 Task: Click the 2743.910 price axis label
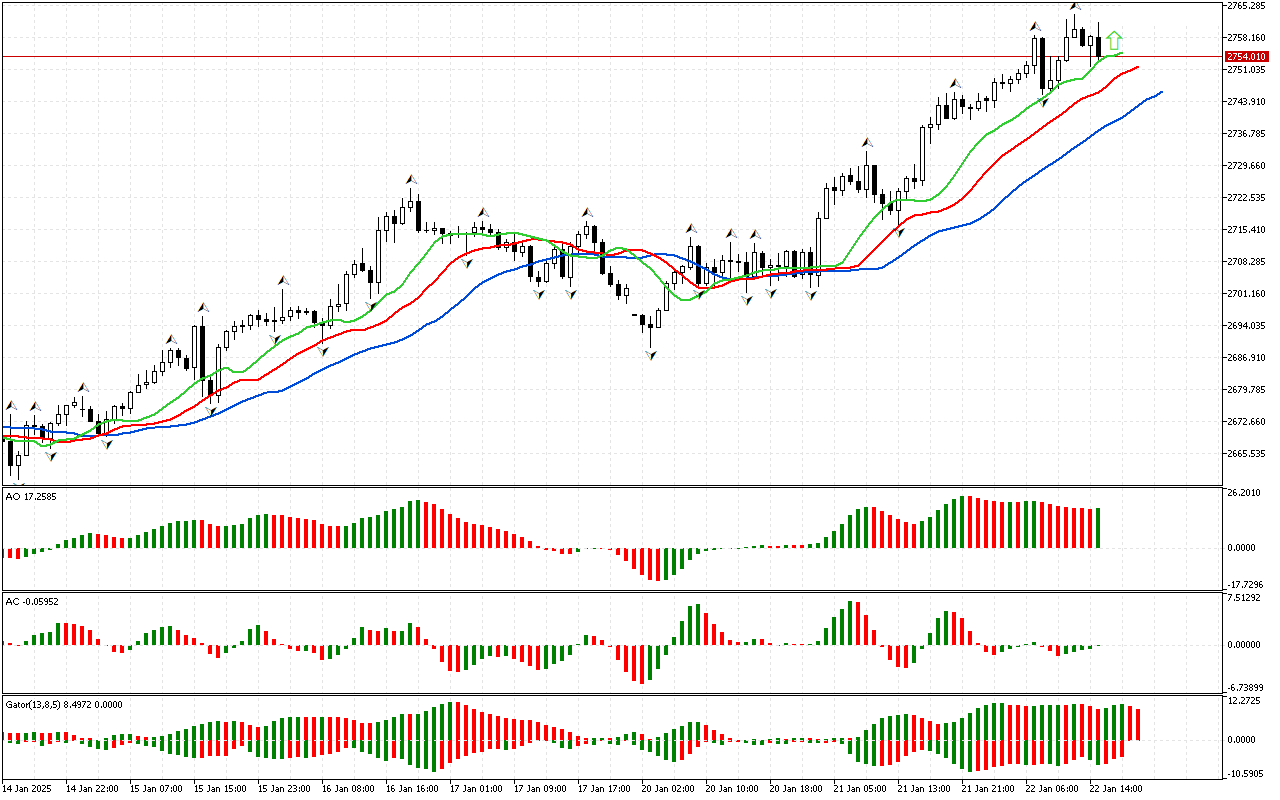click(x=1246, y=102)
